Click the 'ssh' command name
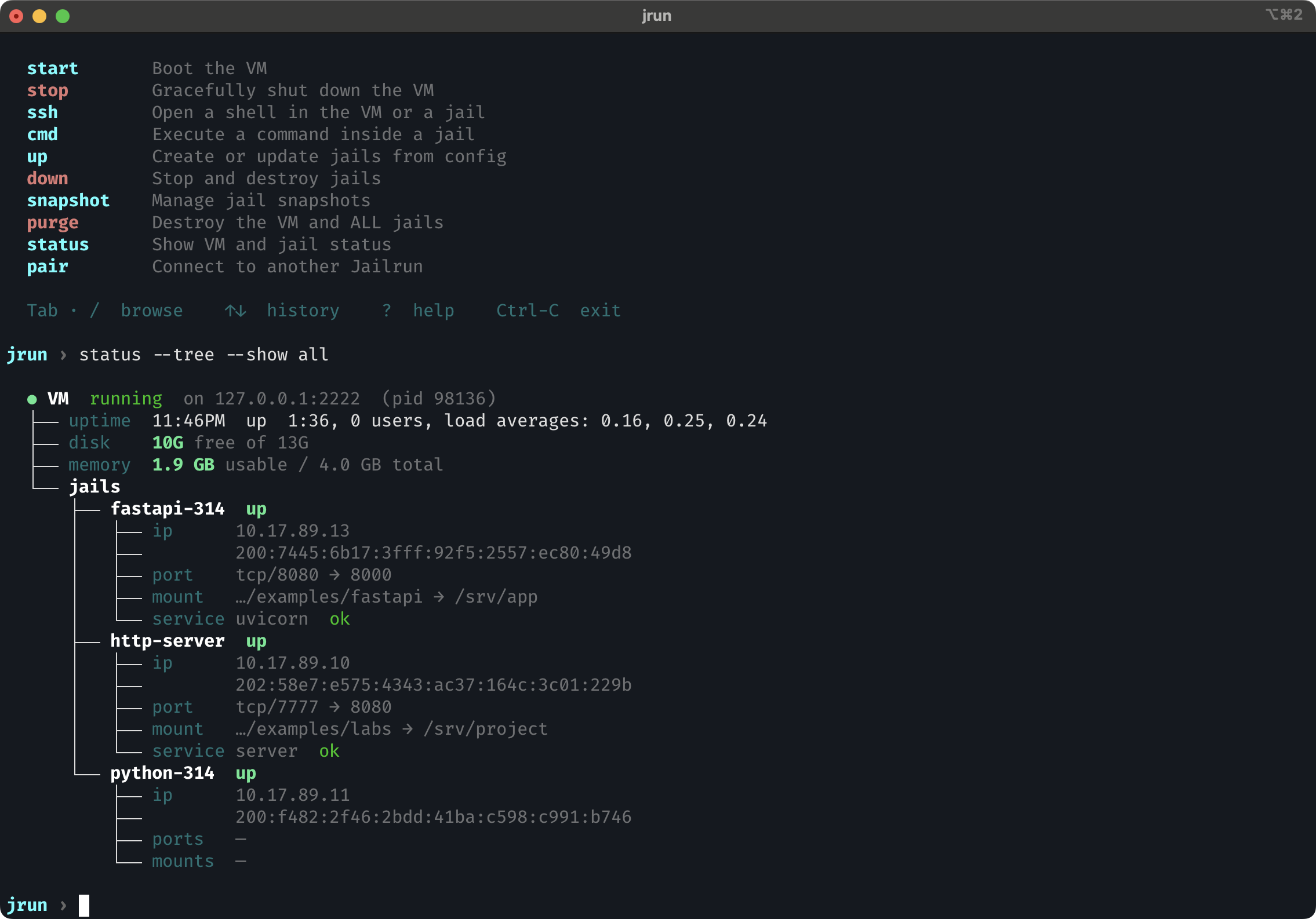 [42, 112]
